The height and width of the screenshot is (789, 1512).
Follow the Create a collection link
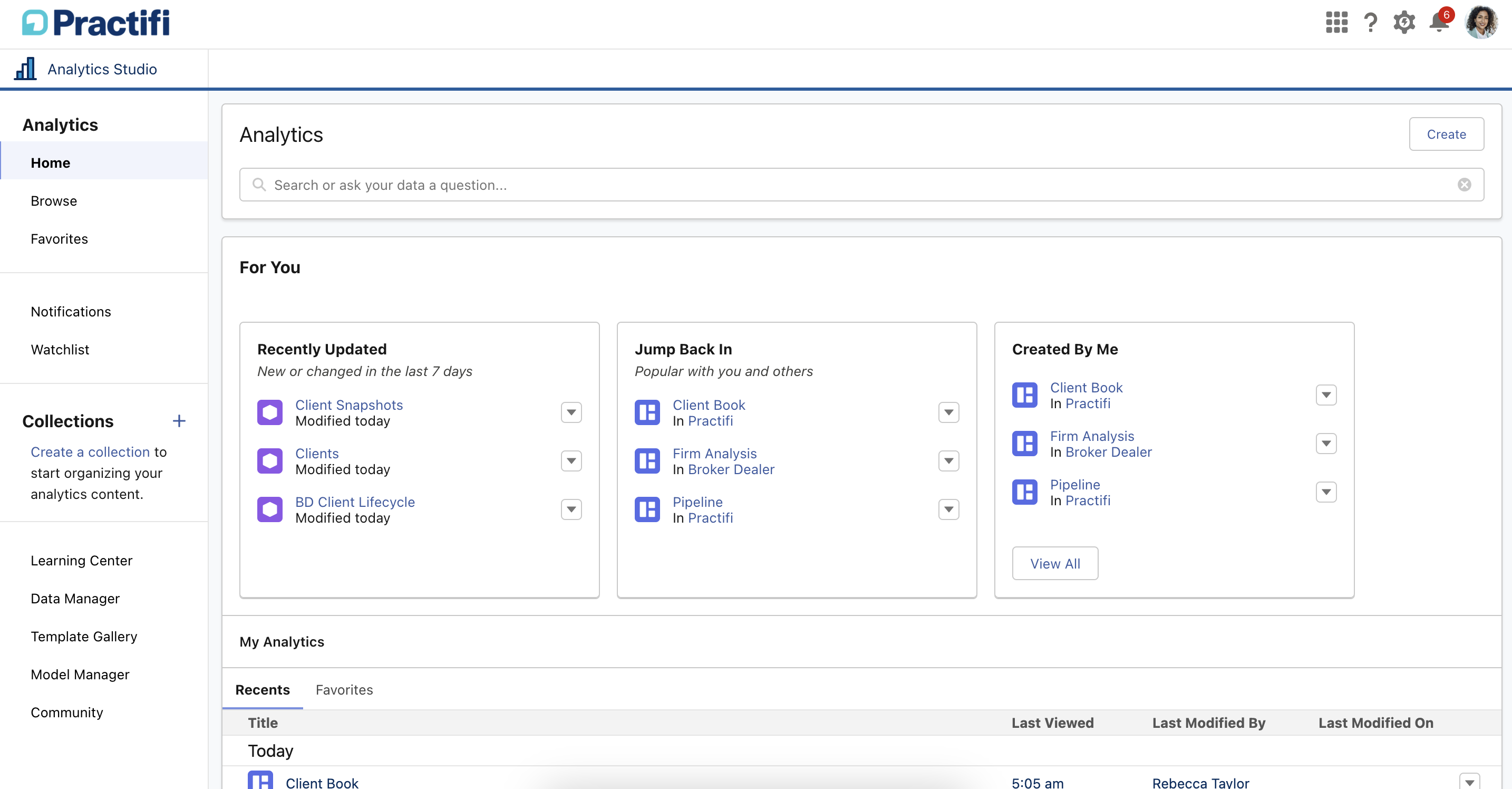click(x=90, y=452)
